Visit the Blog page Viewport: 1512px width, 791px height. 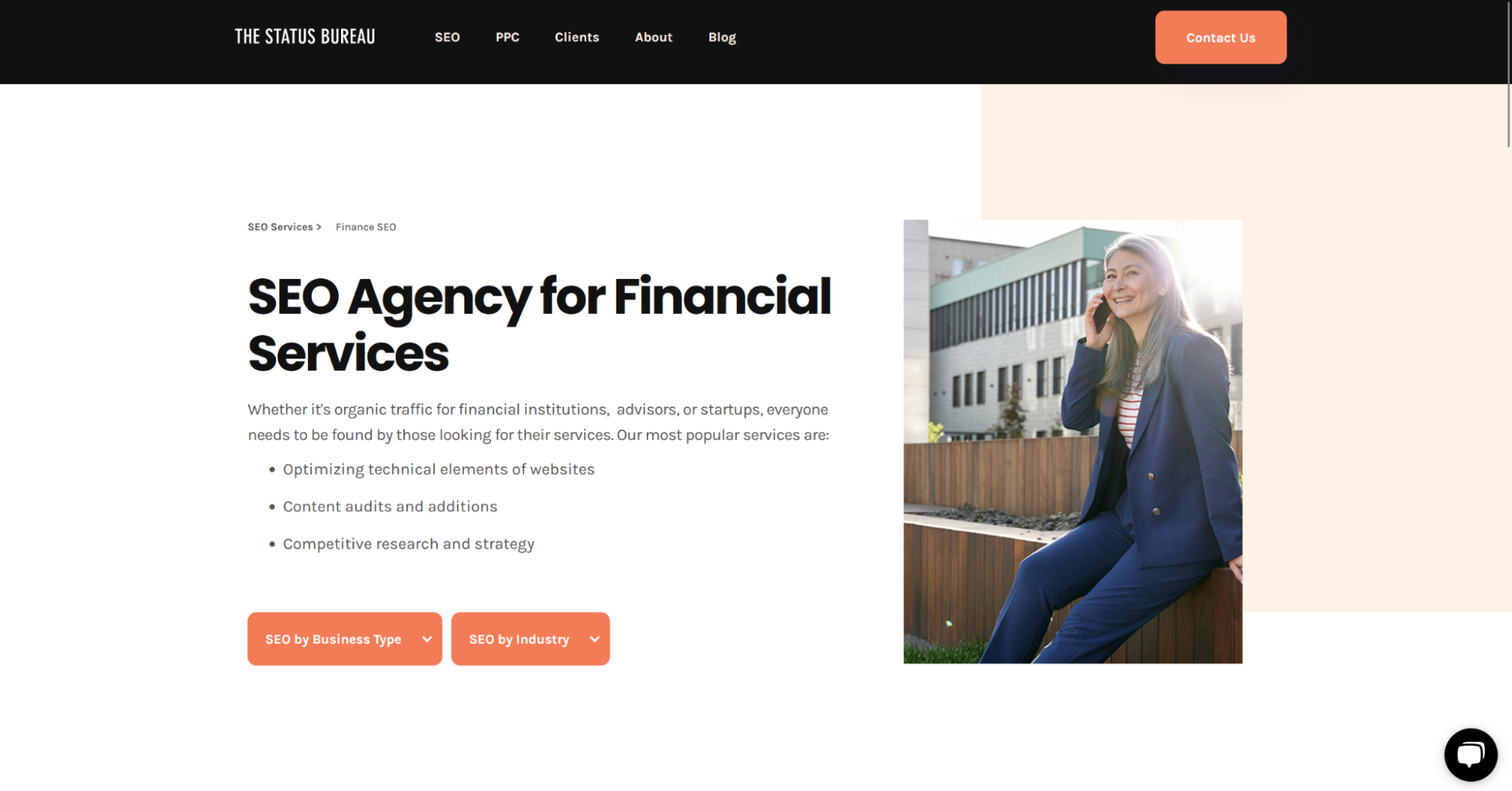pyautogui.click(x=722, y=37)
